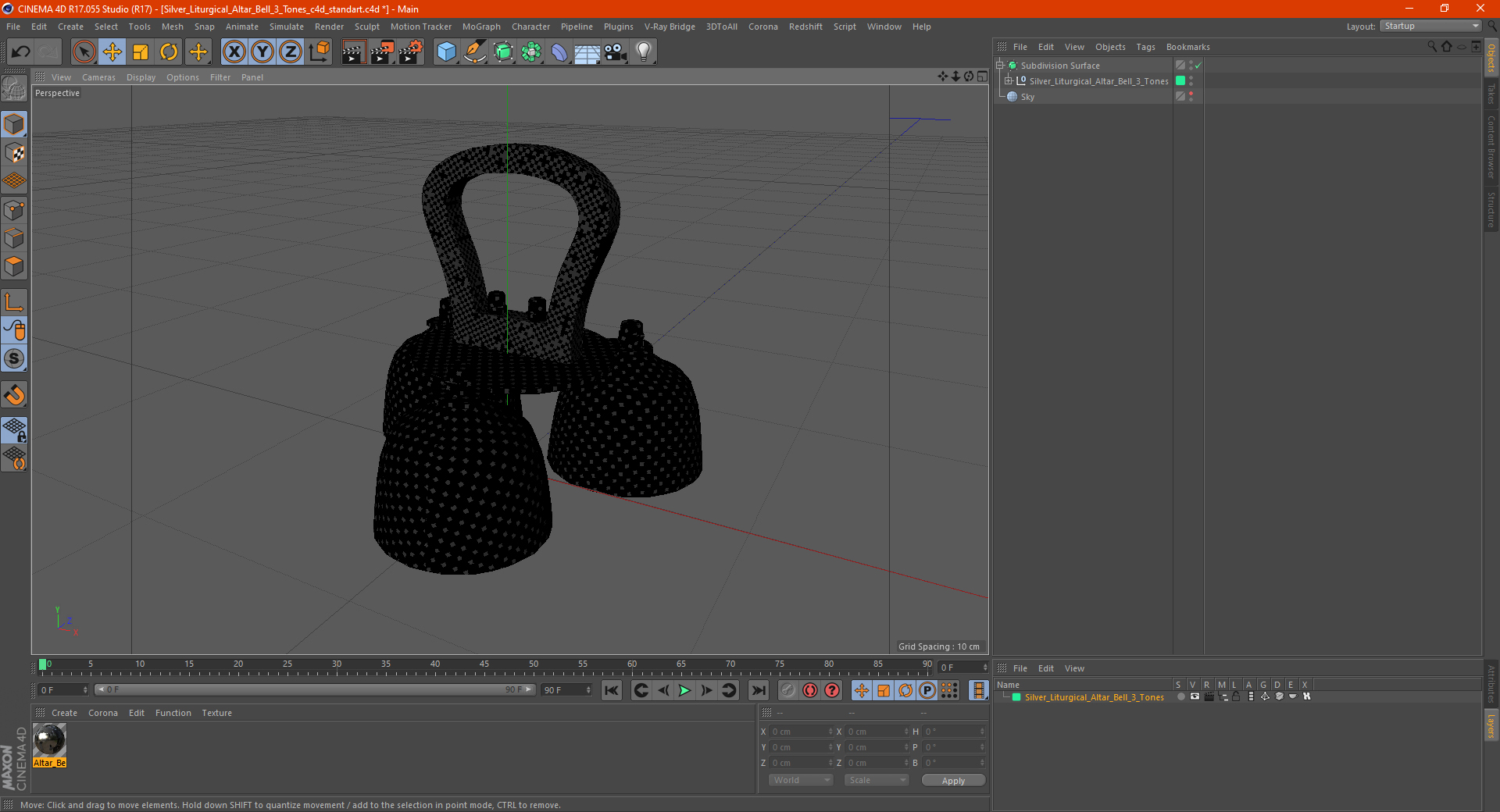This screenshot has height=812, width=1500.
Task: Open the World coordinate dropdown
Action: click(801, 780)
